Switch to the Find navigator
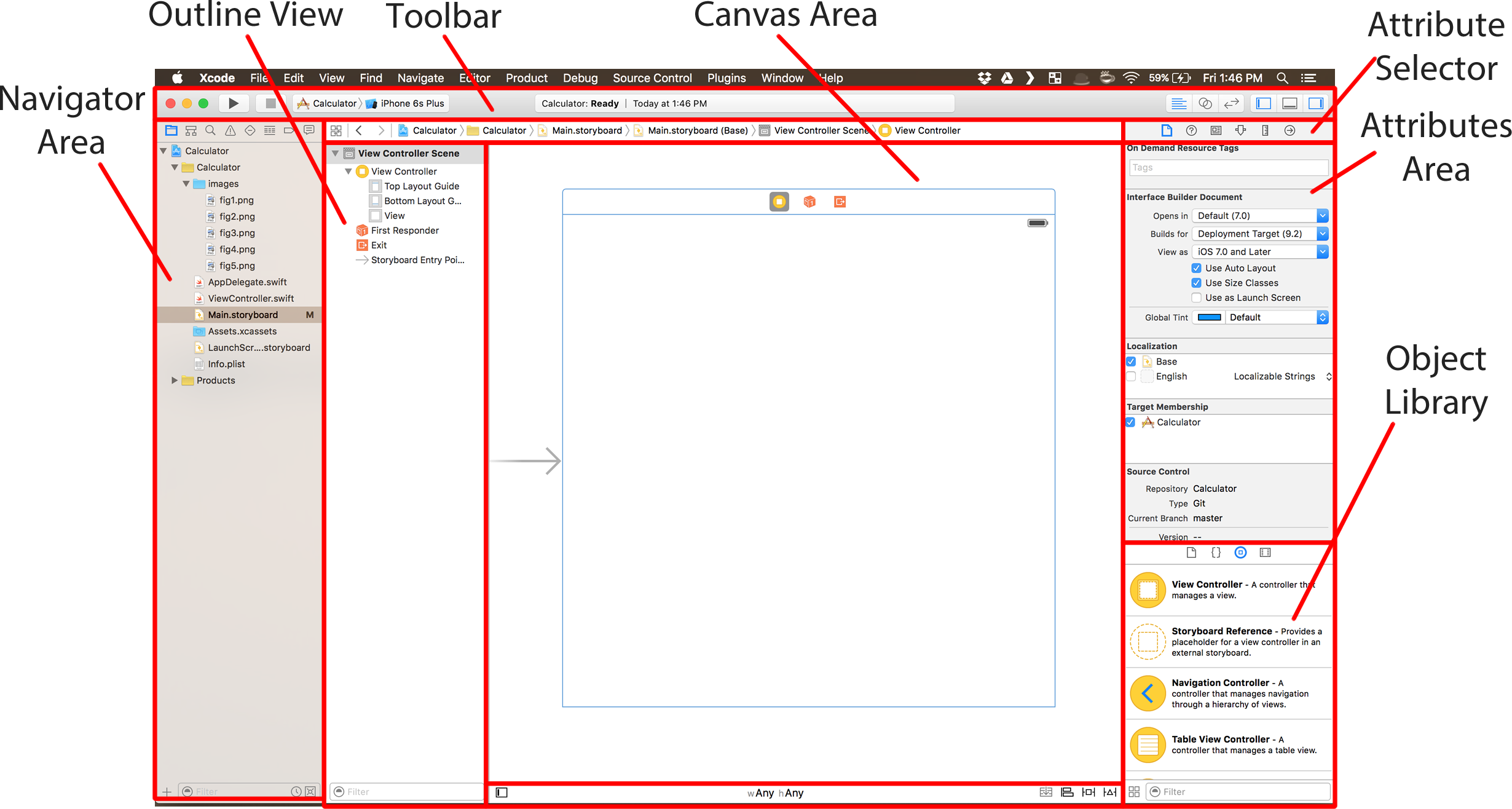This screenshot has width=1512, height=809. point(210,130)
